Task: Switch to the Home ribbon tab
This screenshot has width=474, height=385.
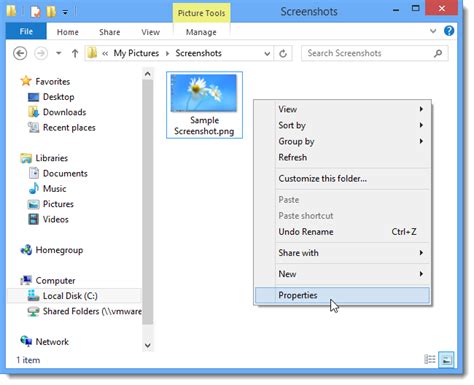Action: [x=68, y=32]
